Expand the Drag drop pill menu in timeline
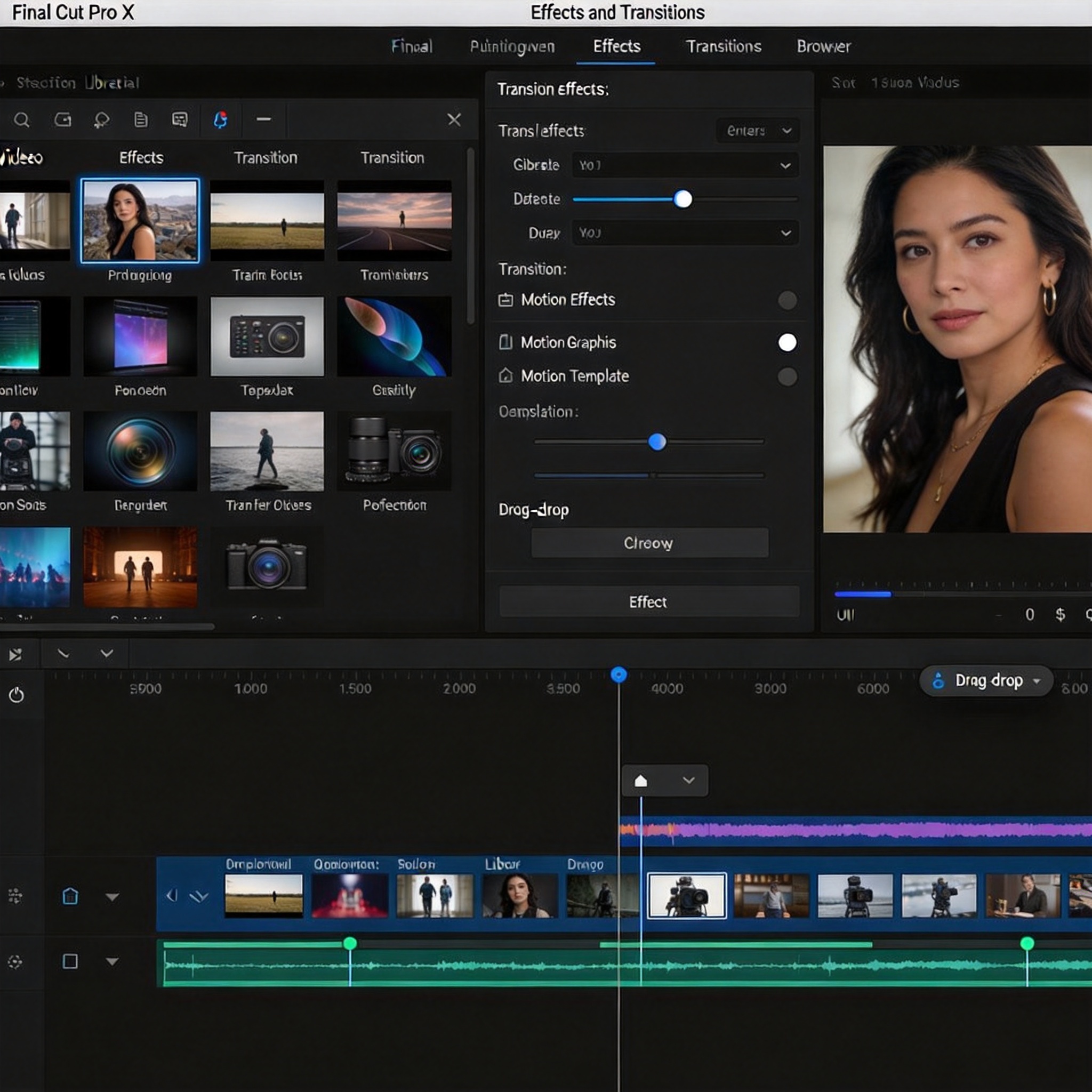The image size is (1092, 1092). coord(986,680)
